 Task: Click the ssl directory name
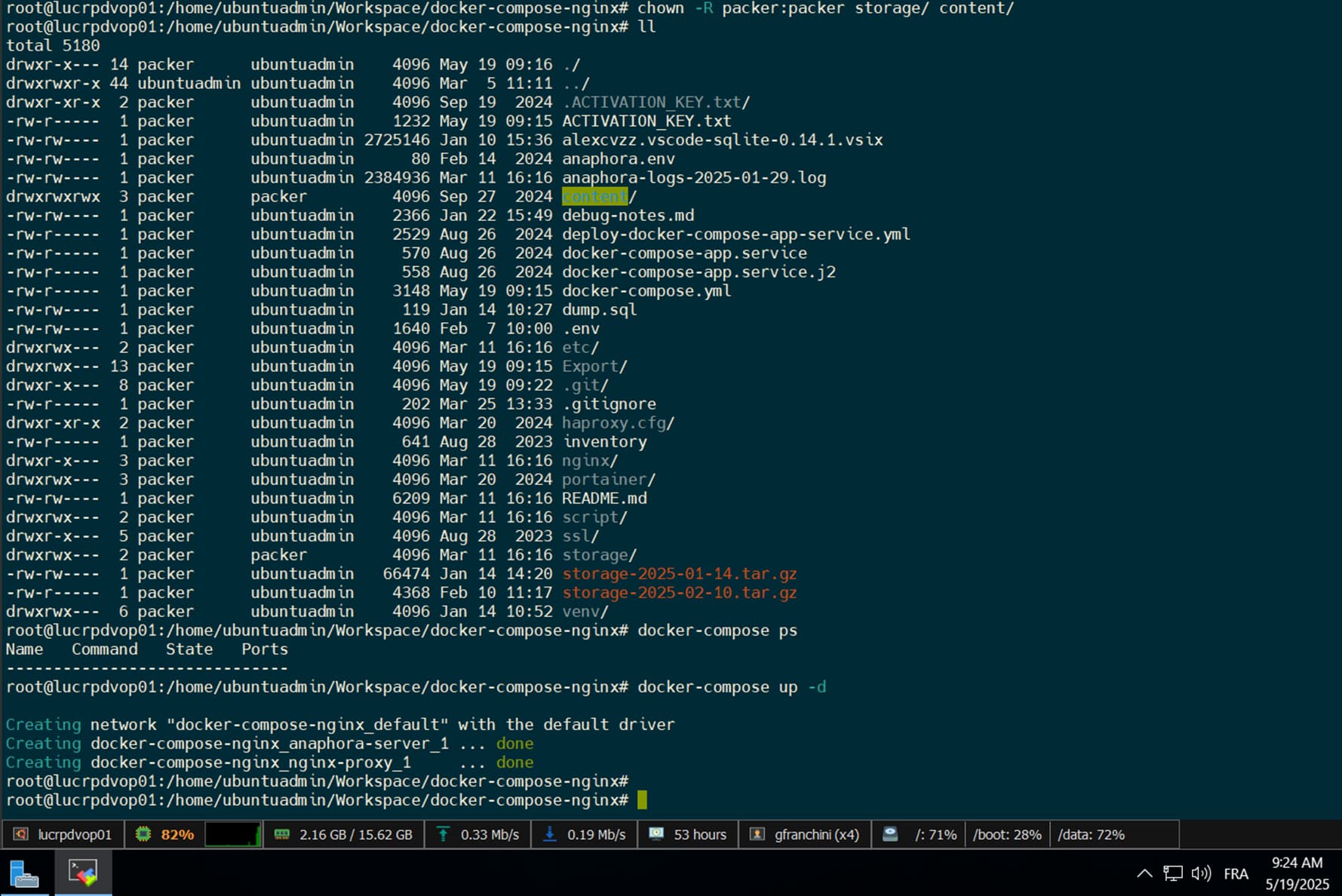click(576, 536)
